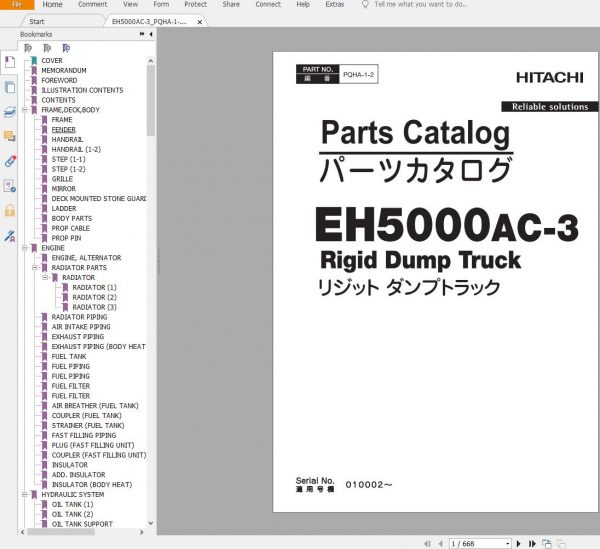Open the Form ribbon tab
600x549 pixels.
(x=161, y=5)
